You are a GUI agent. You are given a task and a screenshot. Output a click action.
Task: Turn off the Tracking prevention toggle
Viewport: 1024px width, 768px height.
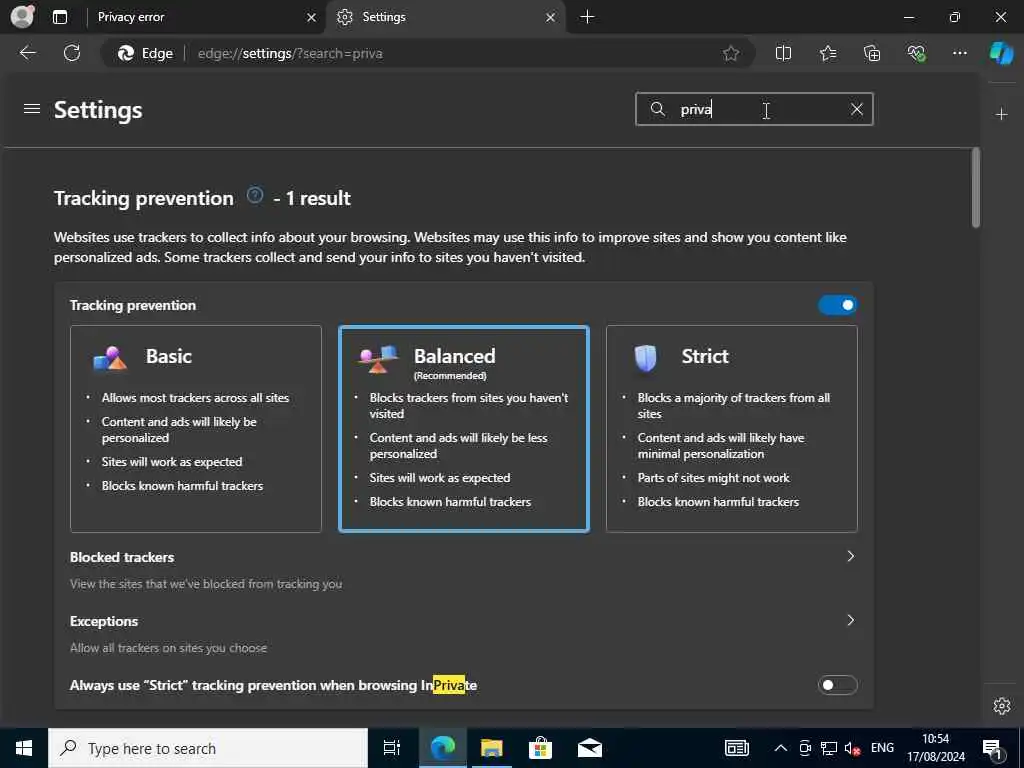[838, 305]
